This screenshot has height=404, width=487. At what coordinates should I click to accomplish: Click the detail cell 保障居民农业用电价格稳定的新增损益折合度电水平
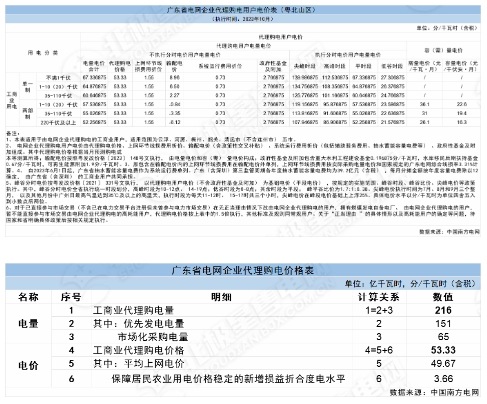coord(228,379)
